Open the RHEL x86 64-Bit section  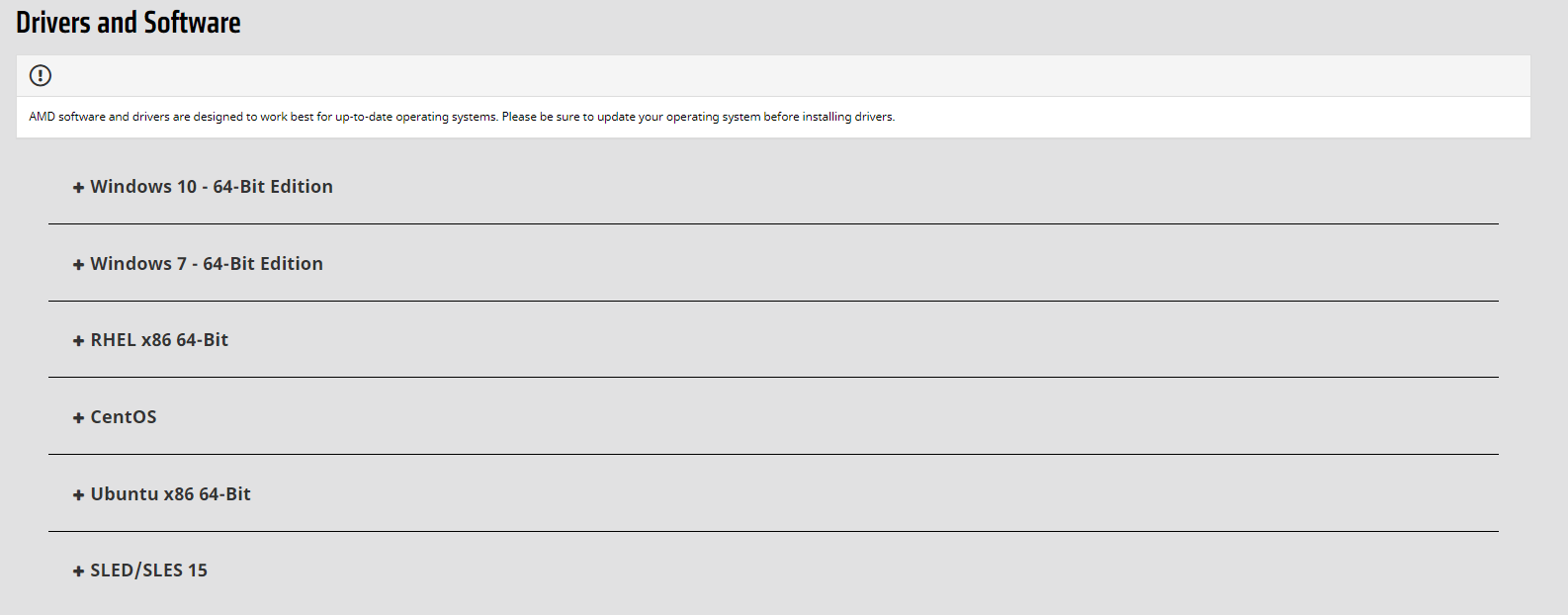(159, 340)
